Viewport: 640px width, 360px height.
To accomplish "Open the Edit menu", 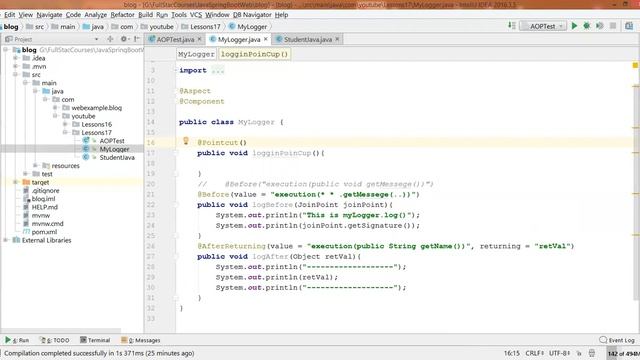I will click(x=9, y=15).
